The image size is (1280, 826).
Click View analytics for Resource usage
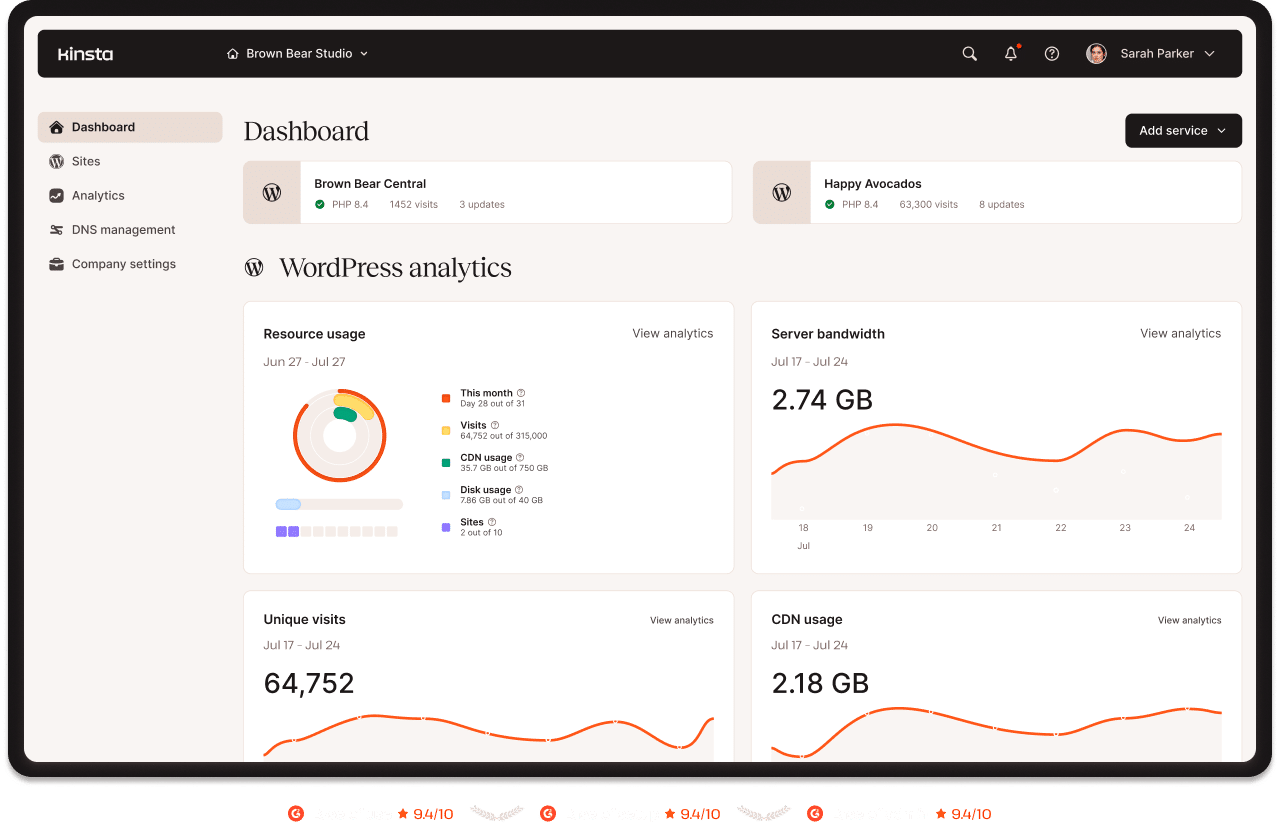[672, 333]
